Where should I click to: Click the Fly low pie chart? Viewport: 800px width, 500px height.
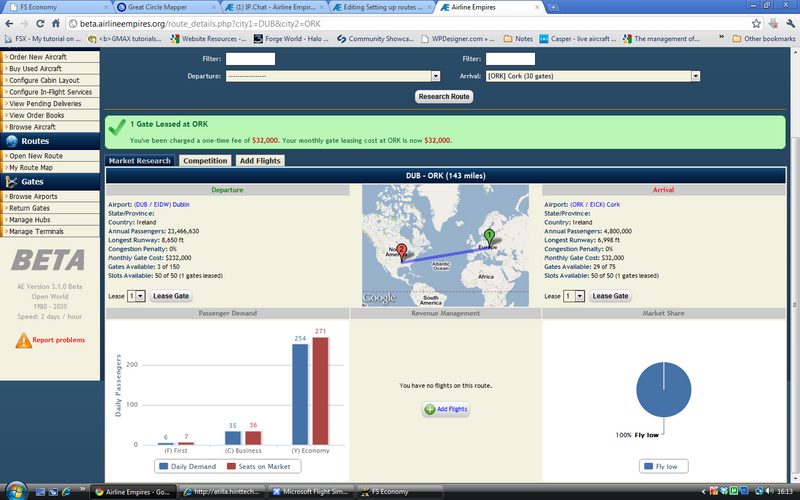click(663, 390)
